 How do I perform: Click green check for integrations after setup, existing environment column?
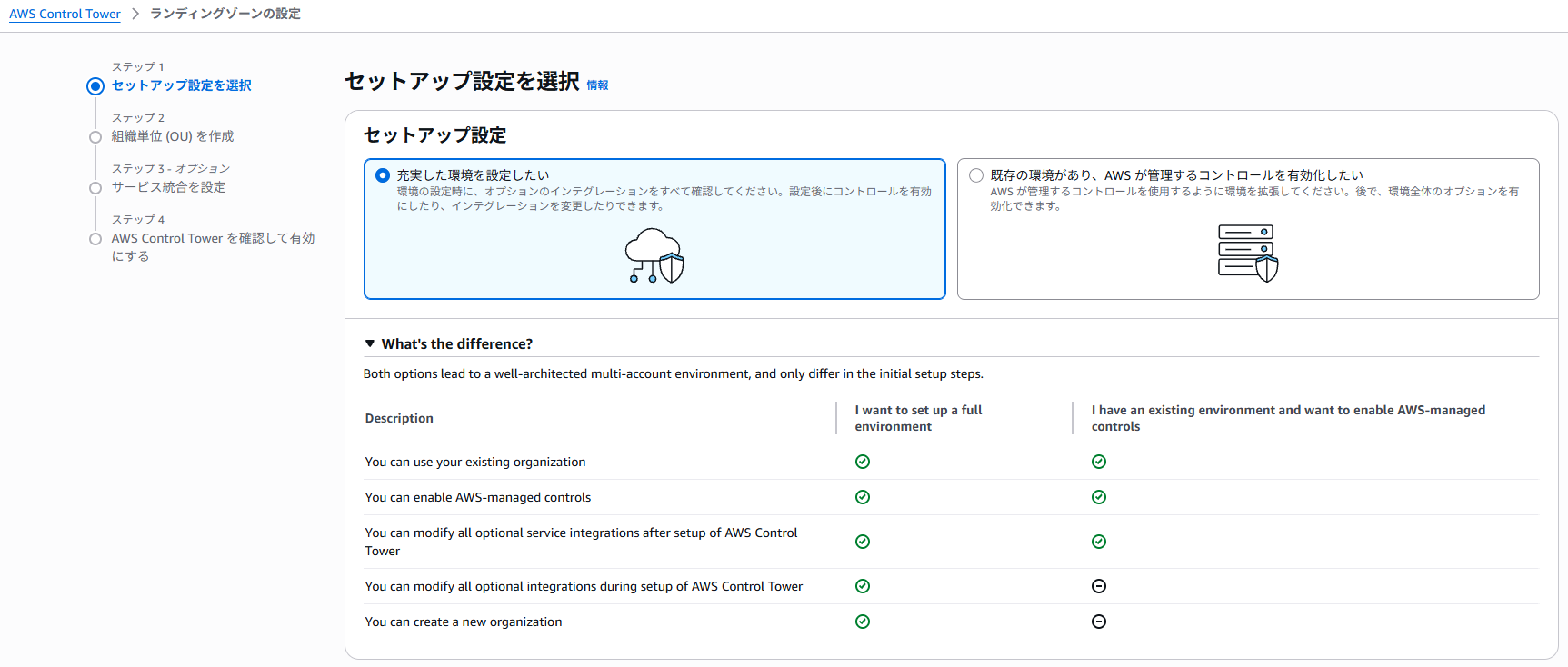[x=1099, y=542]
